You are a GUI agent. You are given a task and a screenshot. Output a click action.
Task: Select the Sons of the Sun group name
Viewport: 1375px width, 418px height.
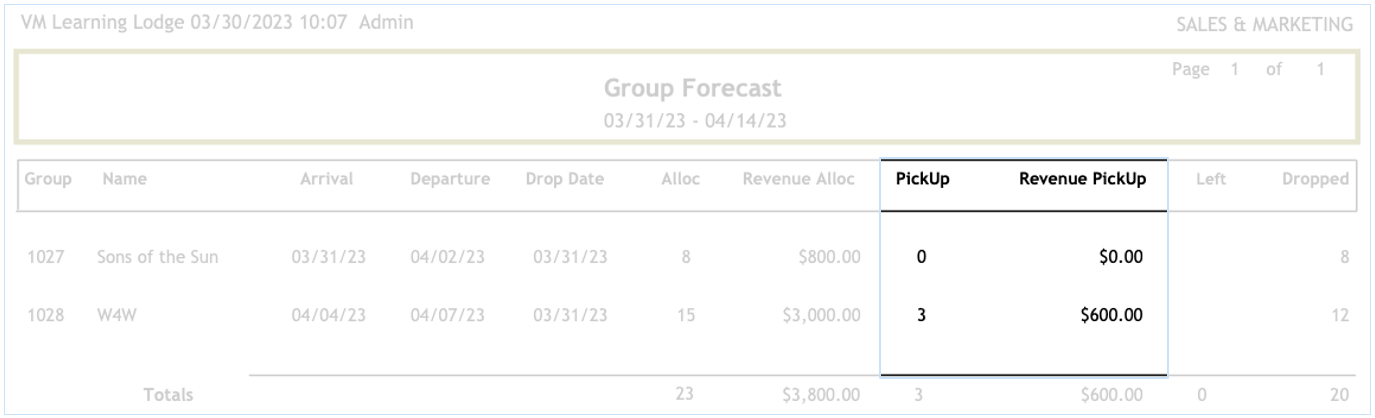pos(157,257)
